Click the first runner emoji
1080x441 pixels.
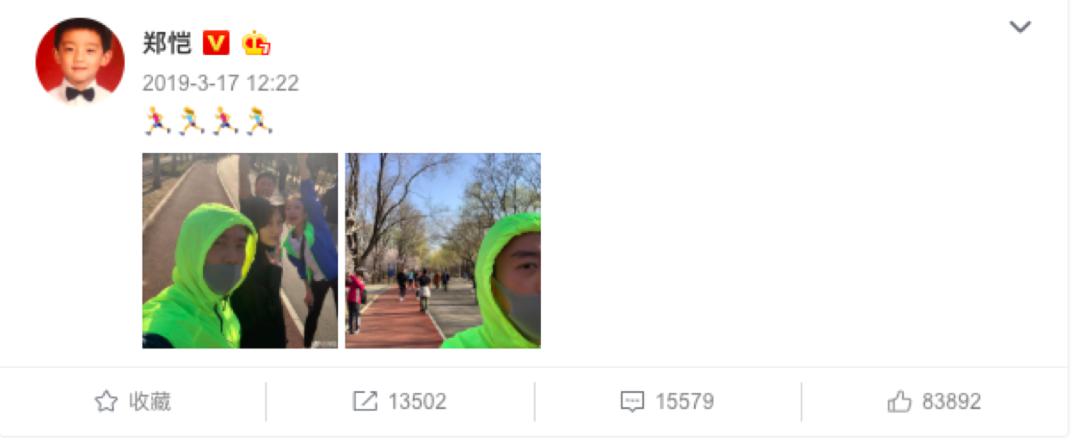pyautogui.click(x=157, y=121)
